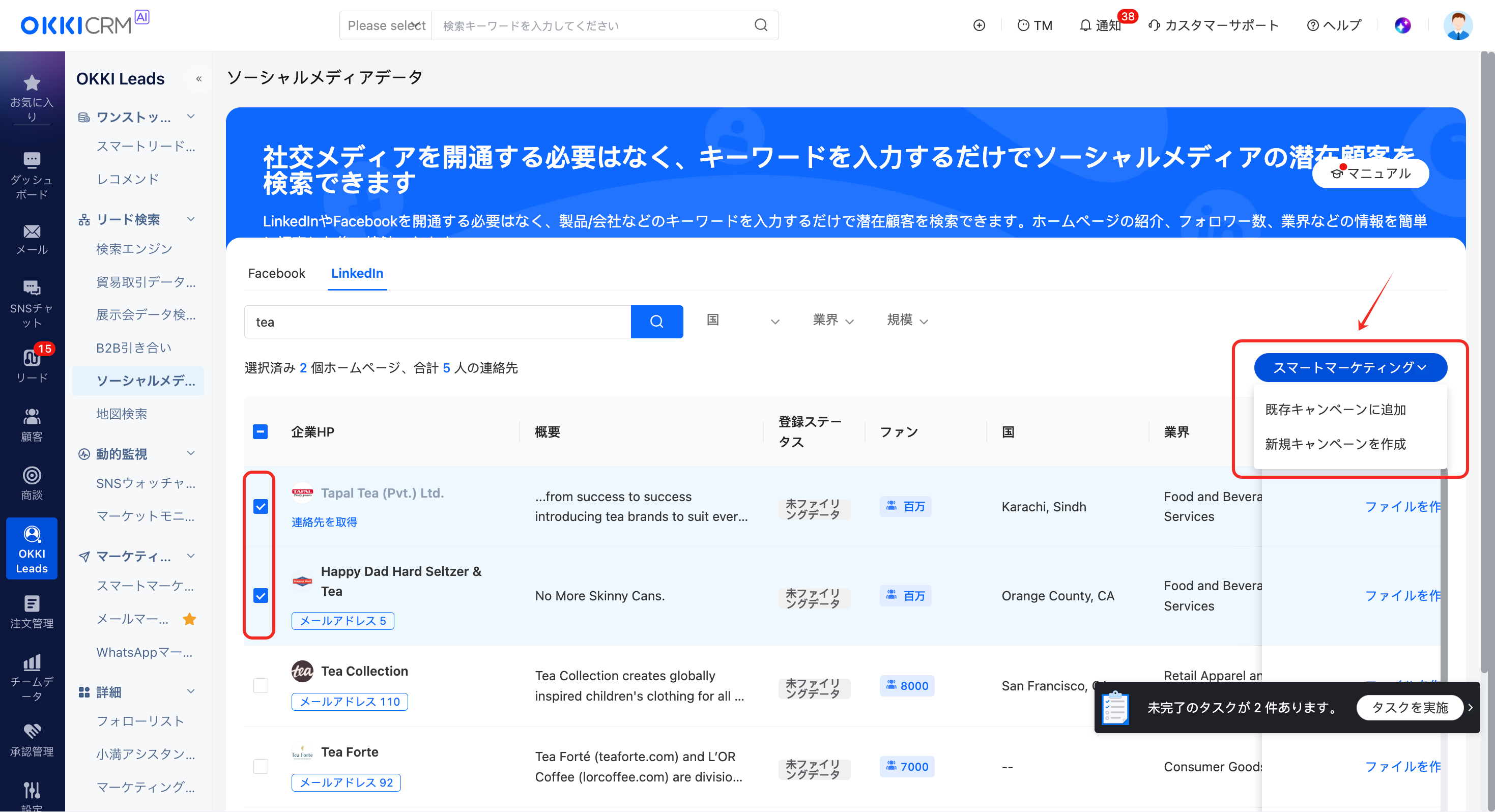Open 検索エンジン in the side menu
1495x812 pixels.
click(134, 249)
